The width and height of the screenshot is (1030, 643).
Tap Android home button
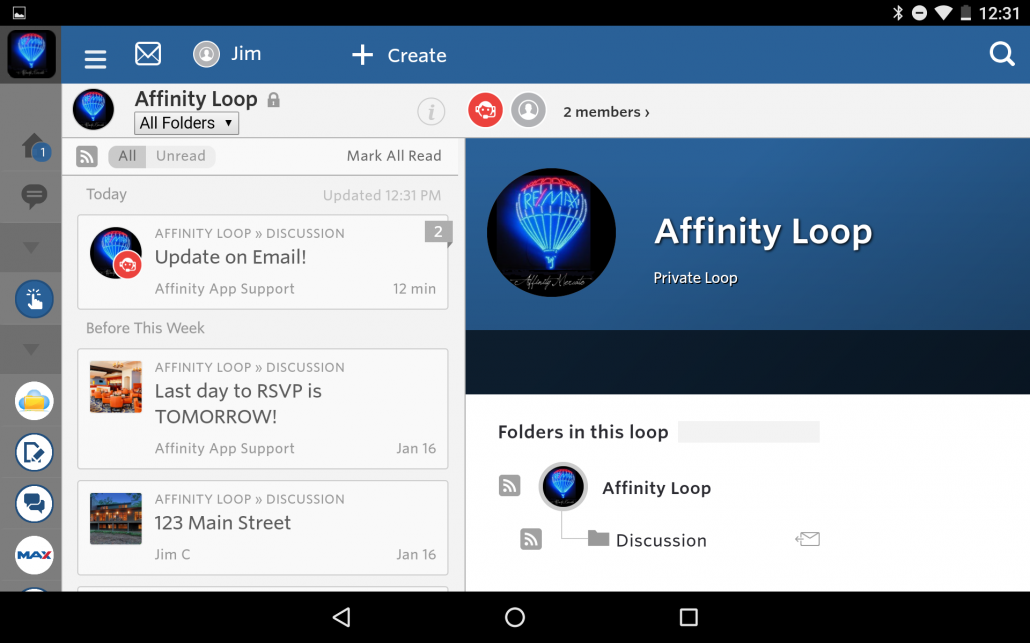(x=515, y=617)
